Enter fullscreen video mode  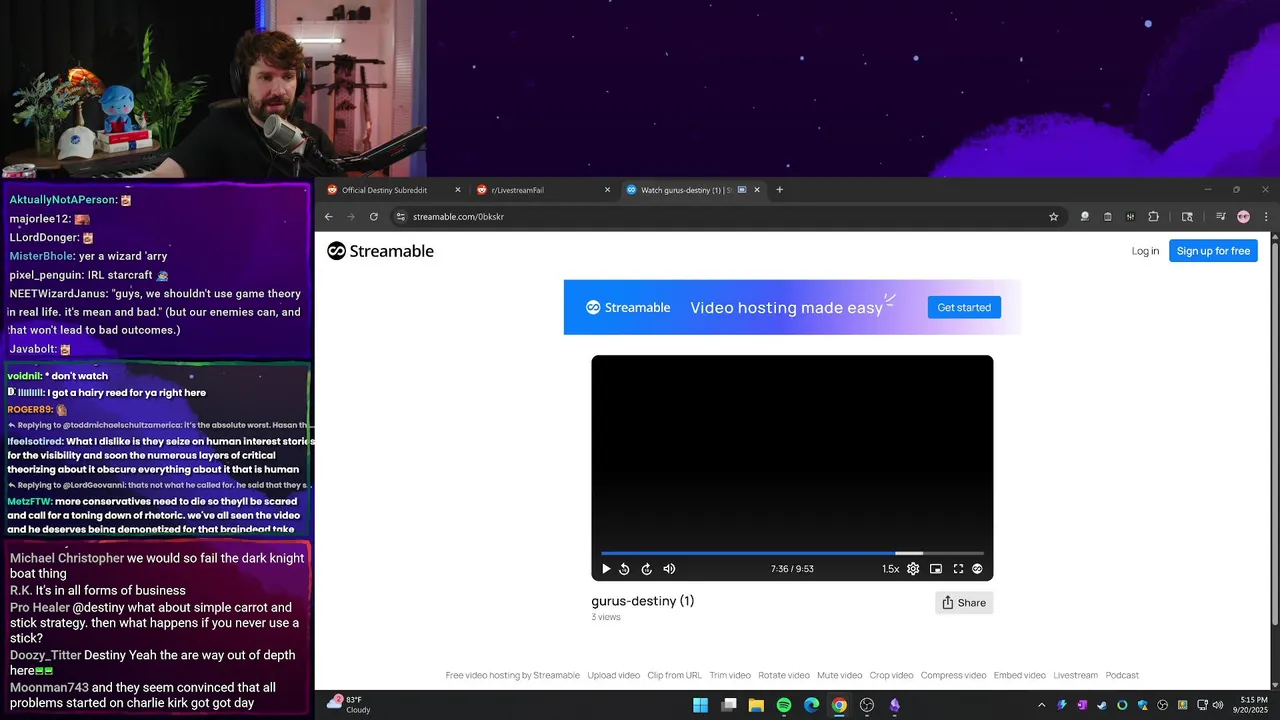(x=958, y=569)
